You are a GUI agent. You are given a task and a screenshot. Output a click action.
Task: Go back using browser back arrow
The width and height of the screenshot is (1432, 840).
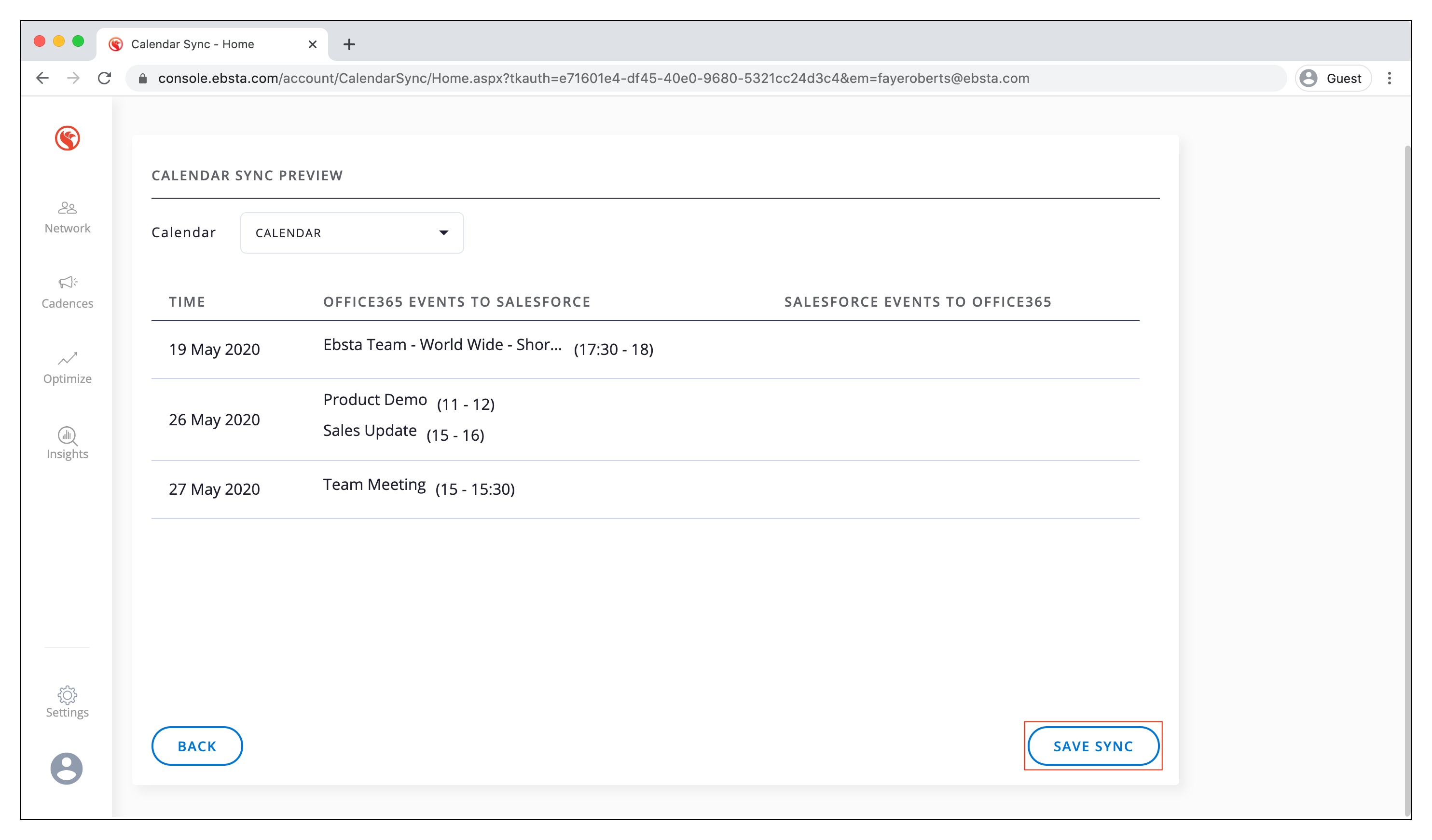click(42, 79)
